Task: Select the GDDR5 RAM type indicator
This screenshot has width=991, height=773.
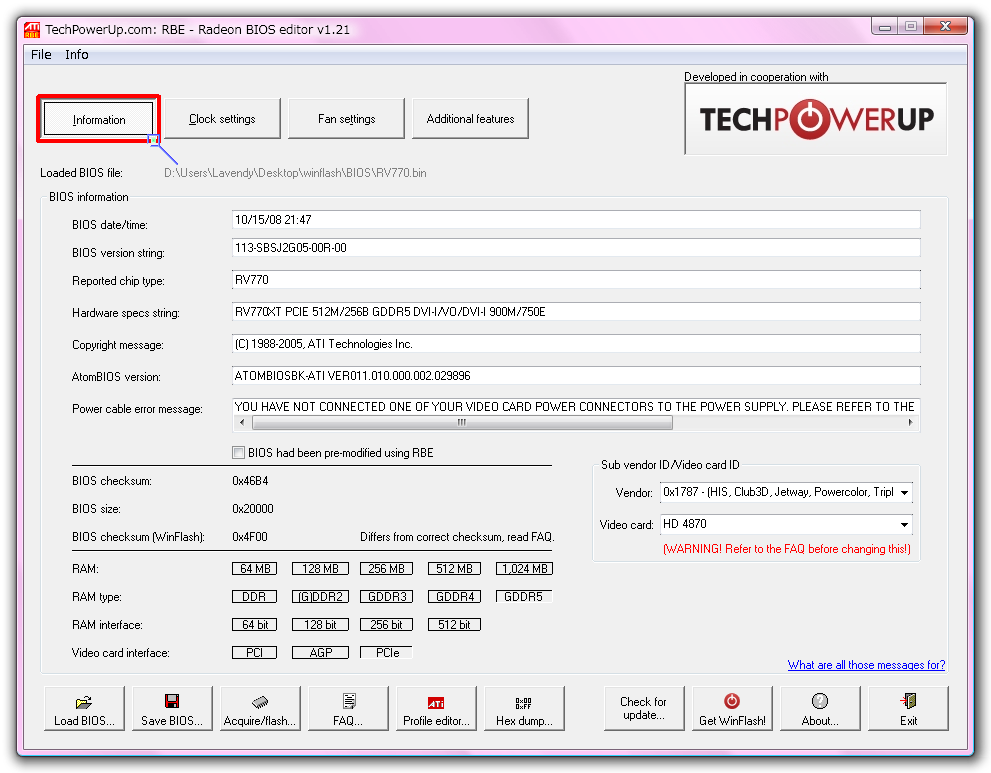Action: (x=524, y=597)
